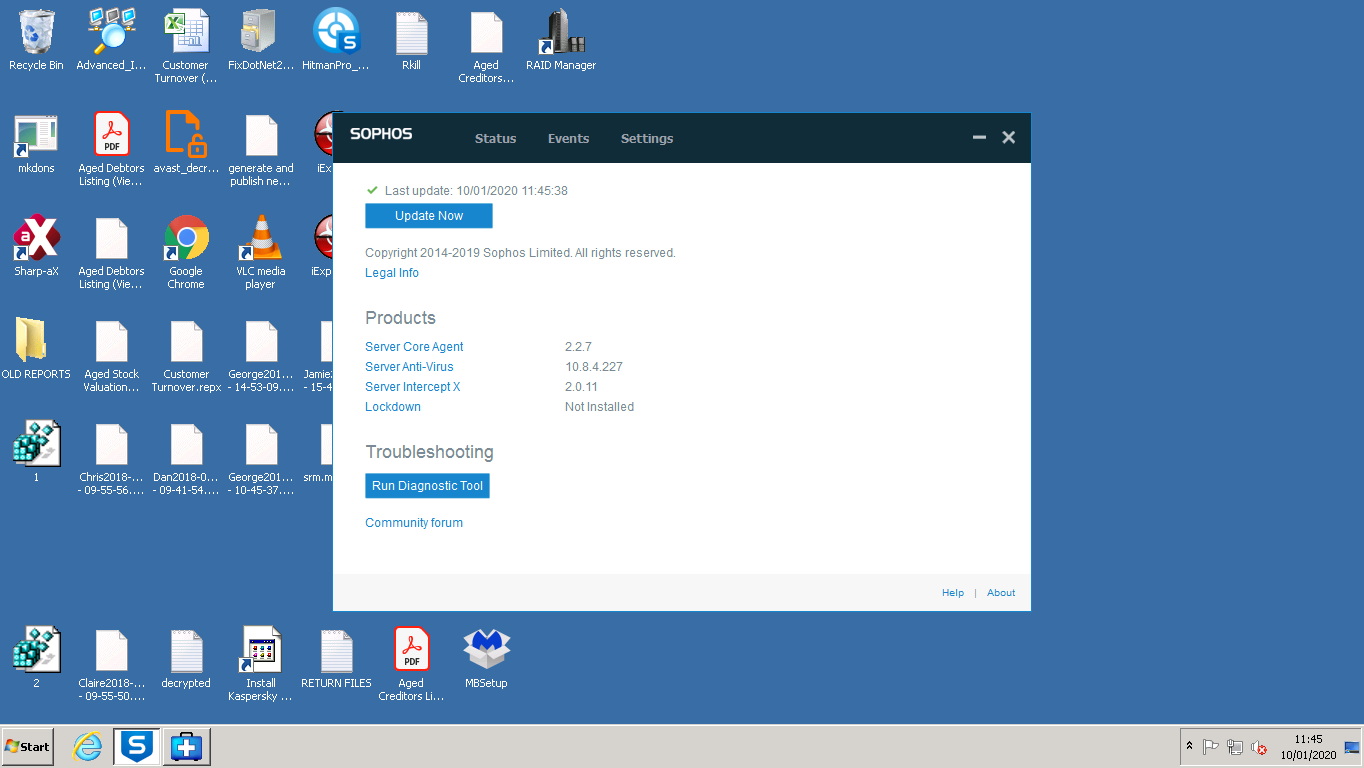The height and width of the screenshot is (768, 1364).
Task: Click the Run Diagnostic Tool button
Action: pos(427,486)
